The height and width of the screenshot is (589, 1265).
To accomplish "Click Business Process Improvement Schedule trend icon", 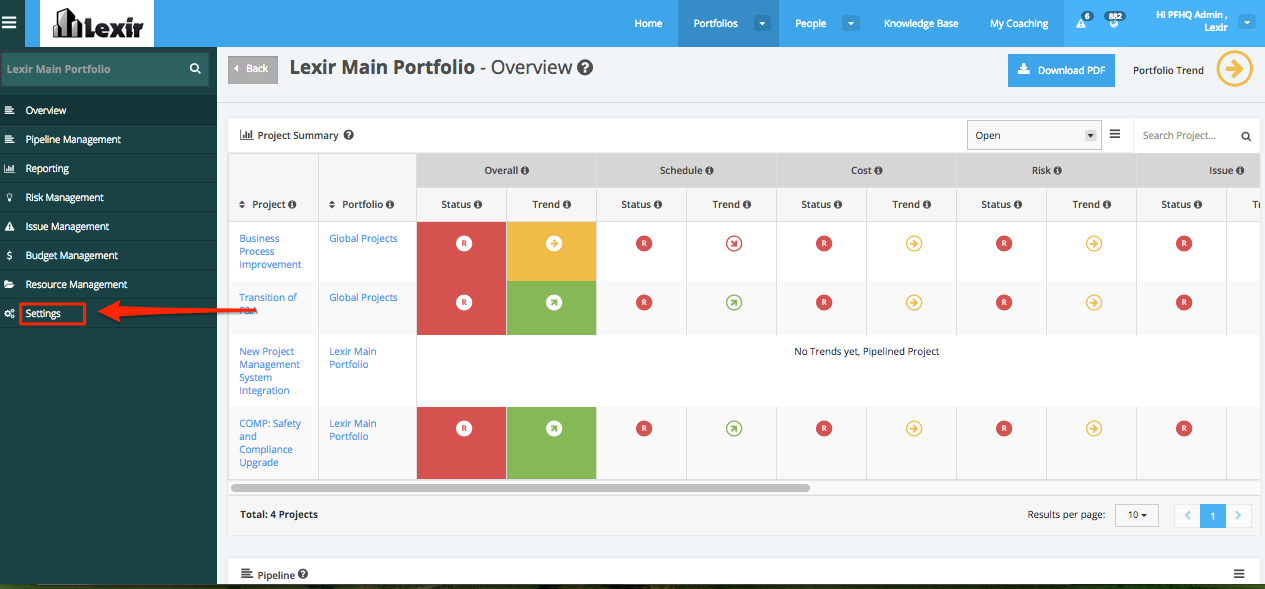I will tap(733, 243).
